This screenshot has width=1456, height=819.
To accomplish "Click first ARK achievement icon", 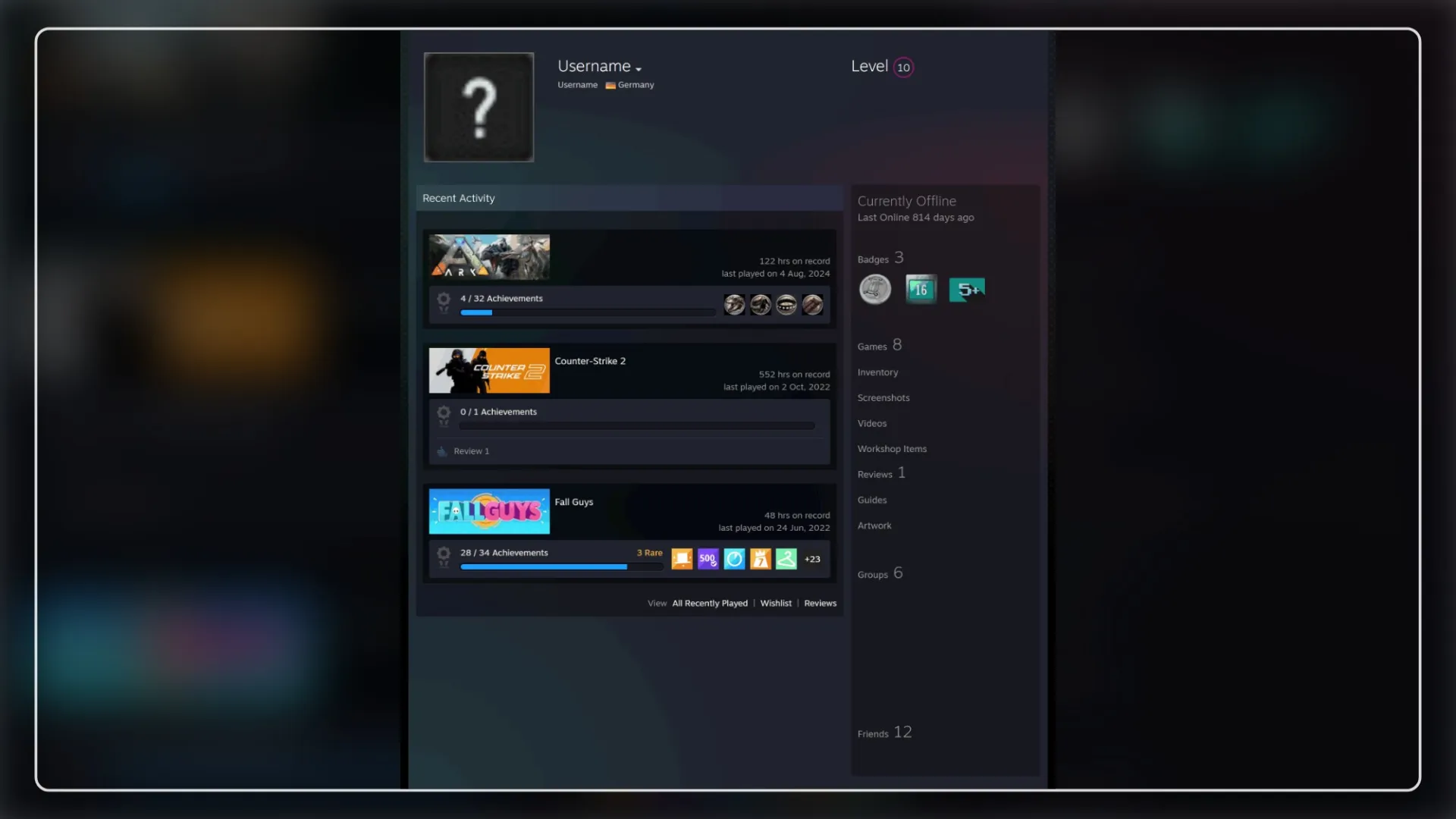I will pyautogui.click(x=734, y=305).
